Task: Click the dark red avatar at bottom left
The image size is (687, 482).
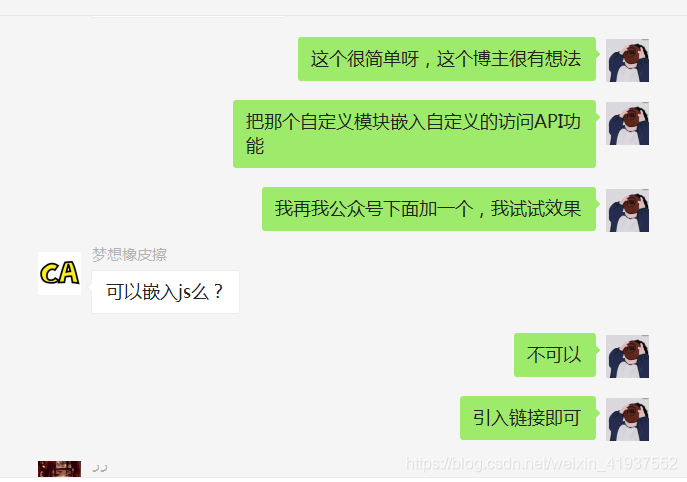Action: (x=59, y=469)
